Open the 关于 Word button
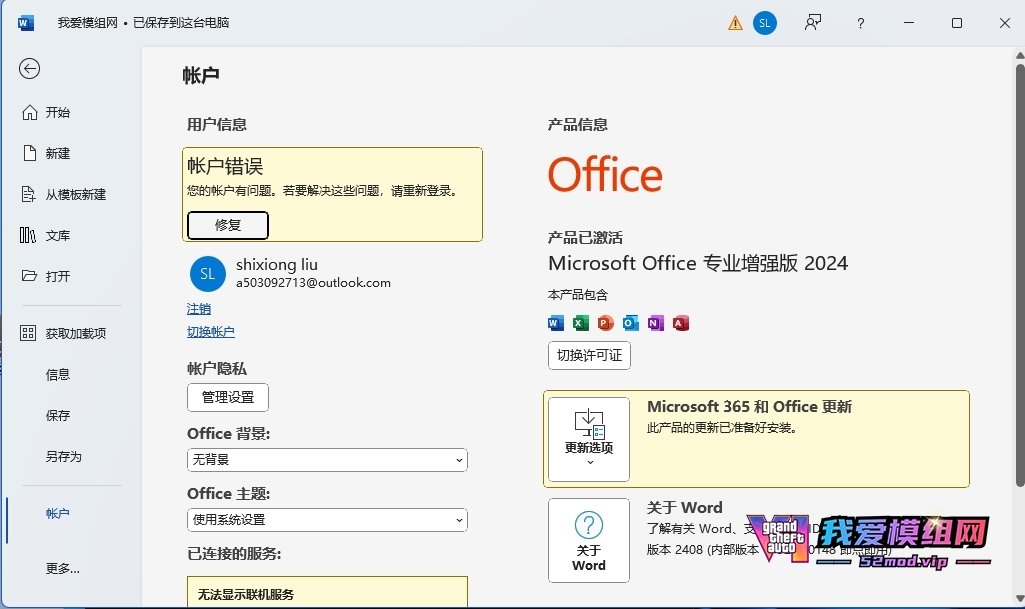Viewport: 1025px width, 609px height. point(589,540)
